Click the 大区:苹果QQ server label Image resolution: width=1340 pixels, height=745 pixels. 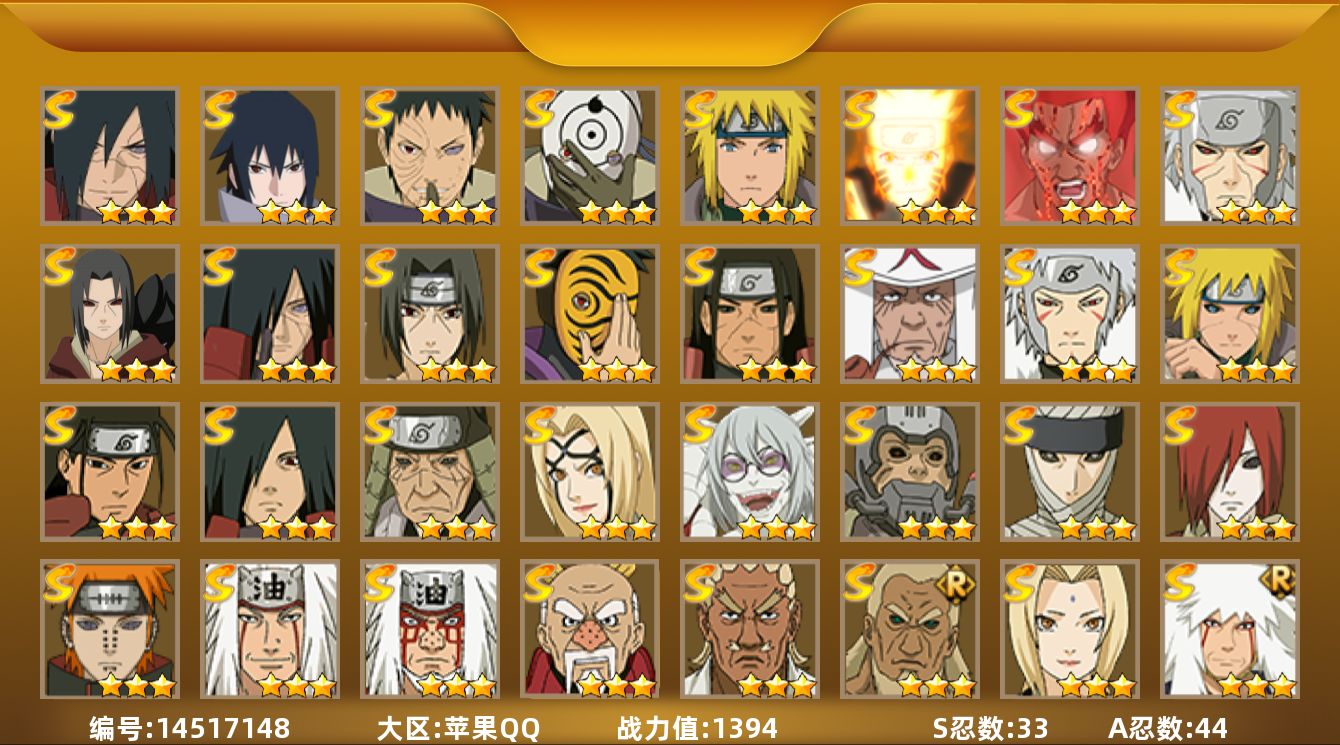458,728
